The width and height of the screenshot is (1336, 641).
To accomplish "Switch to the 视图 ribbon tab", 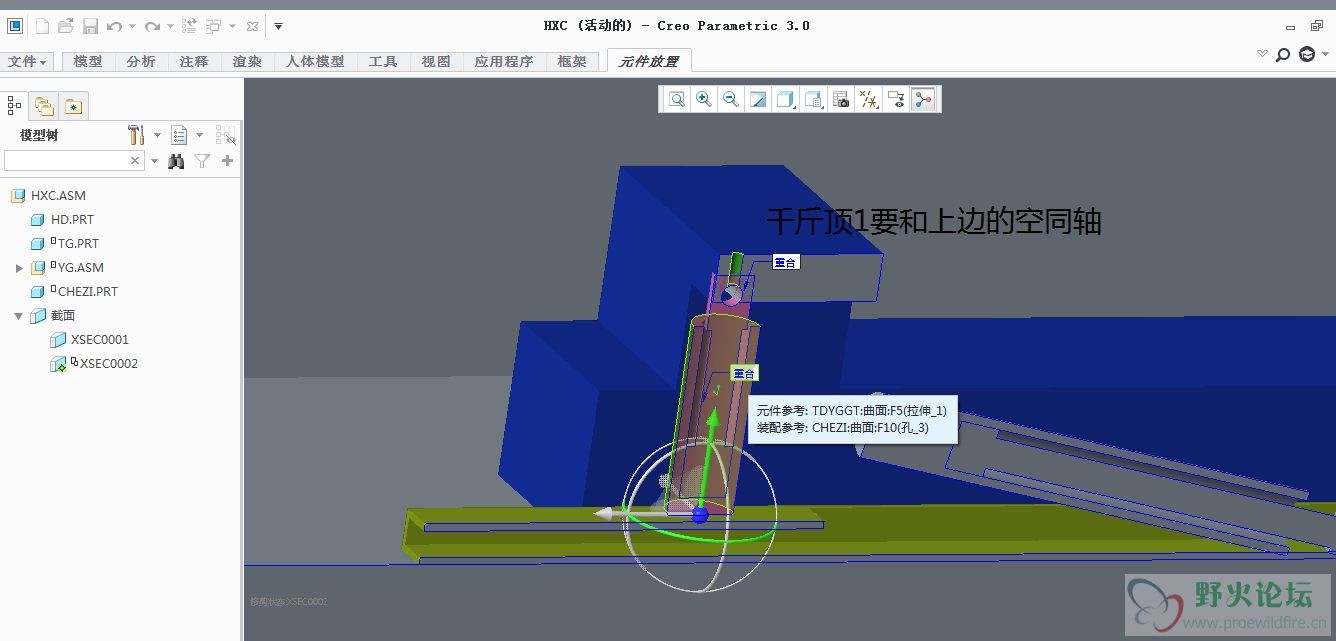I will pyautogui.click(x=436, y=61).
